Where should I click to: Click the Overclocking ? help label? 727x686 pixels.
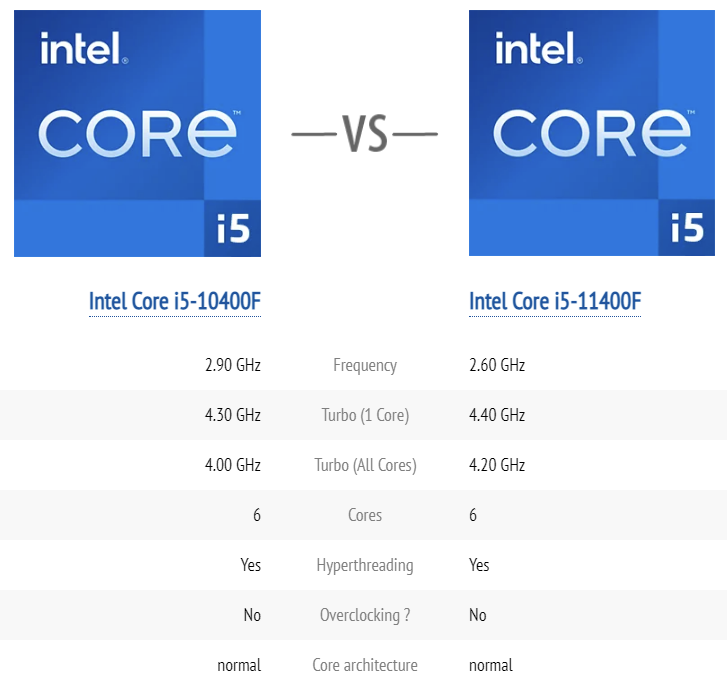[x=365, y=615]
